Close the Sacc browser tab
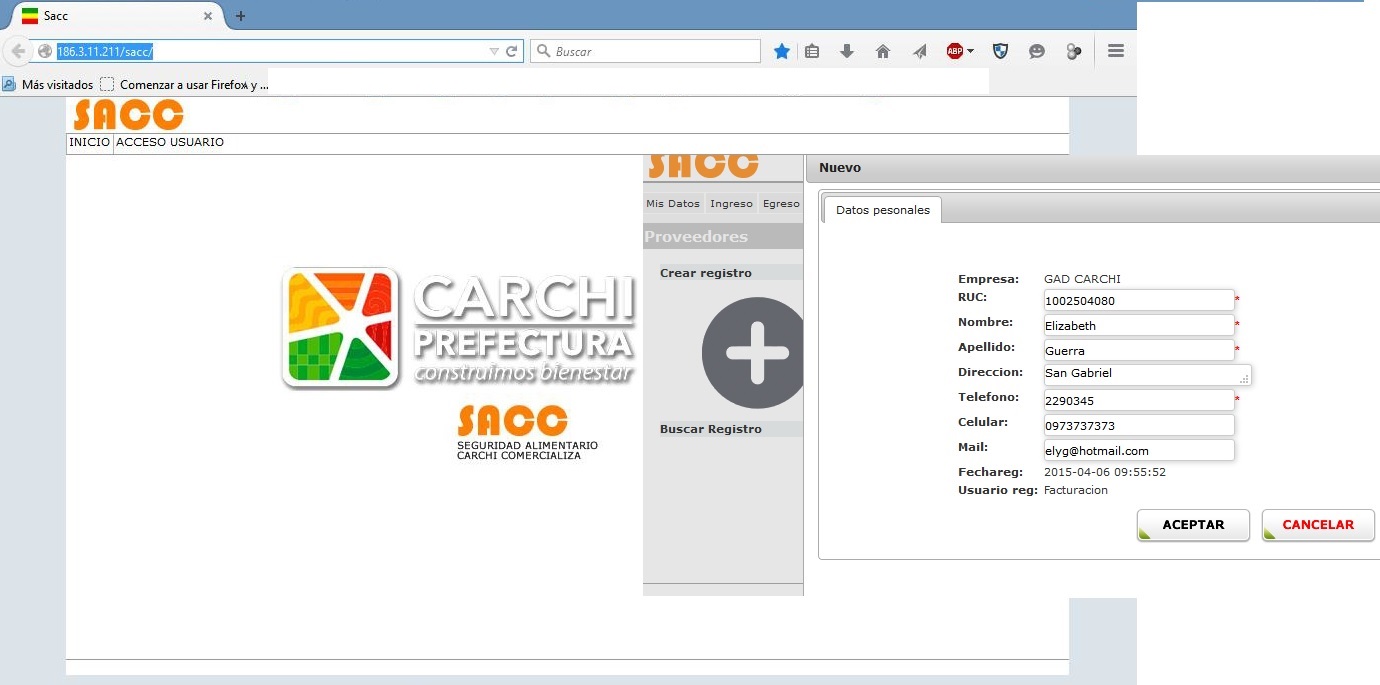This screenshot has width=1380, height=685. (x=208, y=16)
